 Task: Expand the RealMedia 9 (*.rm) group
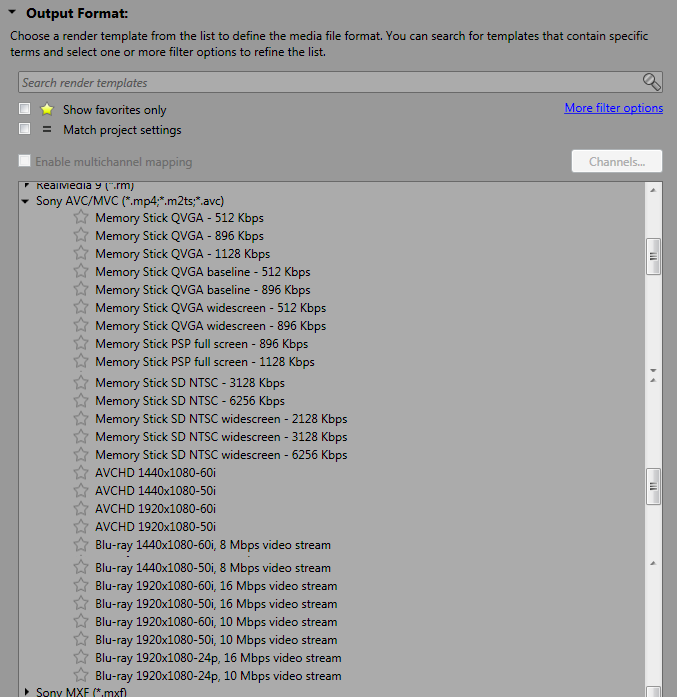point(27,184)
